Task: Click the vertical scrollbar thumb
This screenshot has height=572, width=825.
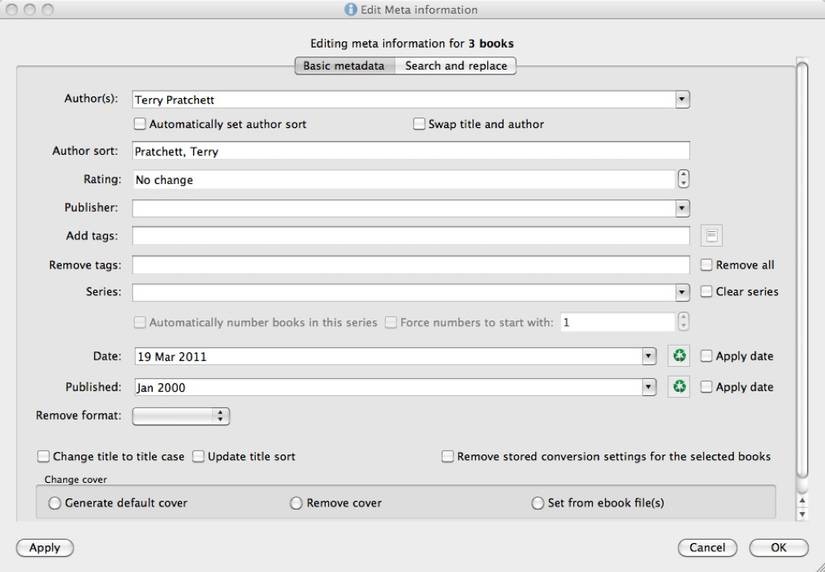Action: tap(802, 271)
